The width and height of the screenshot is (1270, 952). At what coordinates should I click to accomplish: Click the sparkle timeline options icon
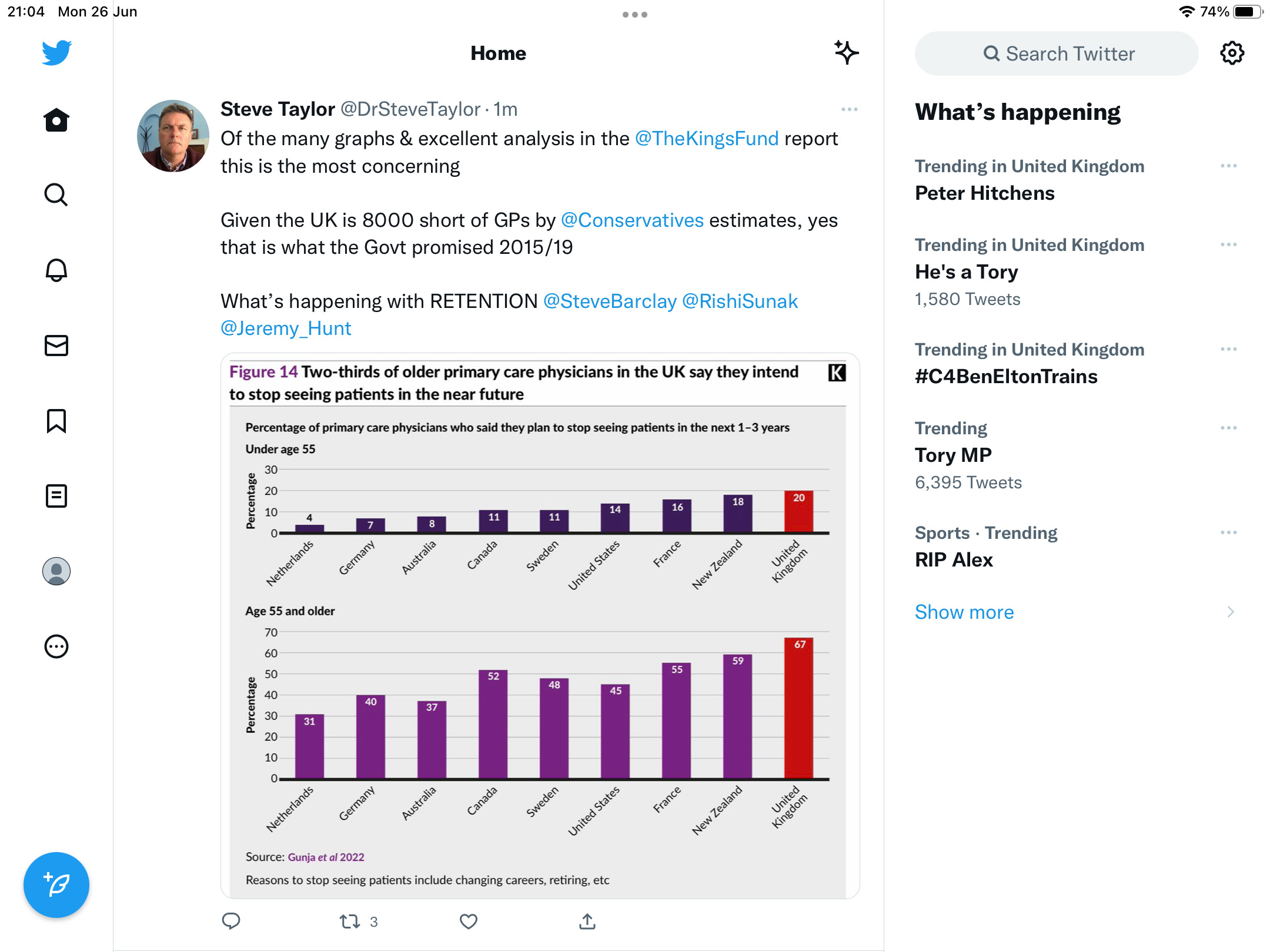(847, 53)
